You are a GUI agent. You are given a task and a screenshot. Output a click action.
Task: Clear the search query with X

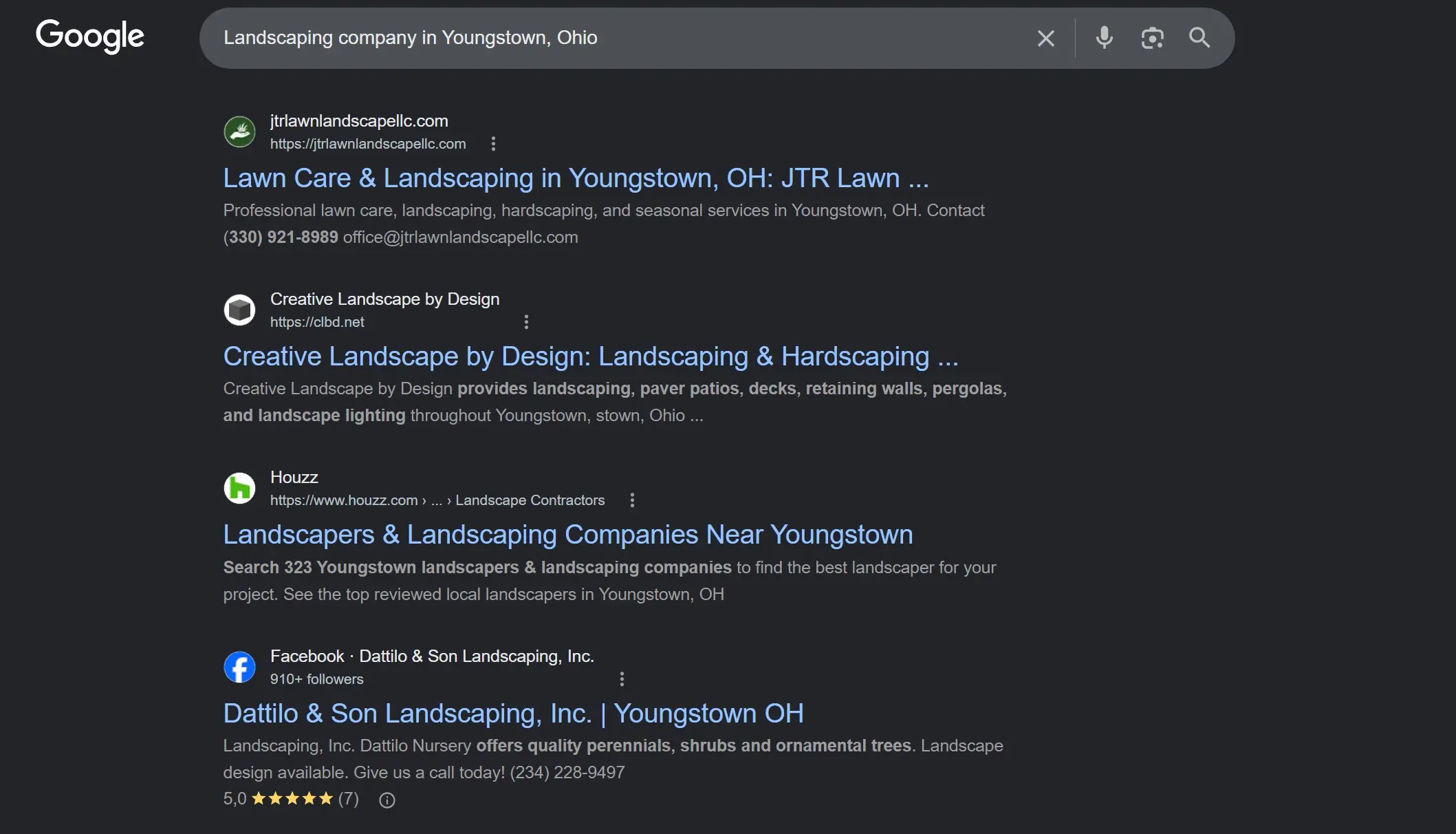[1045, 39]
